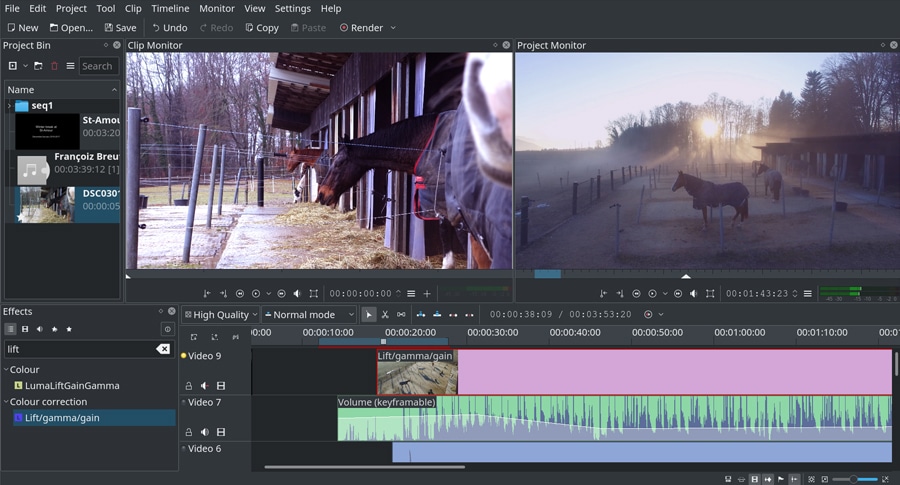This screenshot has height=485, width=900.
Task: Click the Render button
Action: (361, 28)
